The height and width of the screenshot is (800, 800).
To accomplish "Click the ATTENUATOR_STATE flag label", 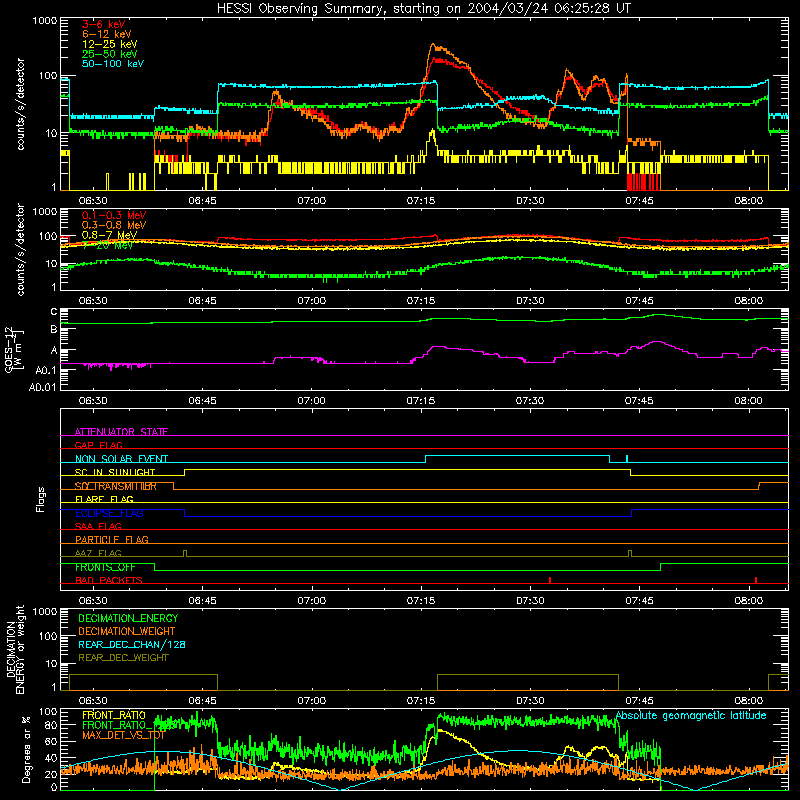I will (121, 432).
